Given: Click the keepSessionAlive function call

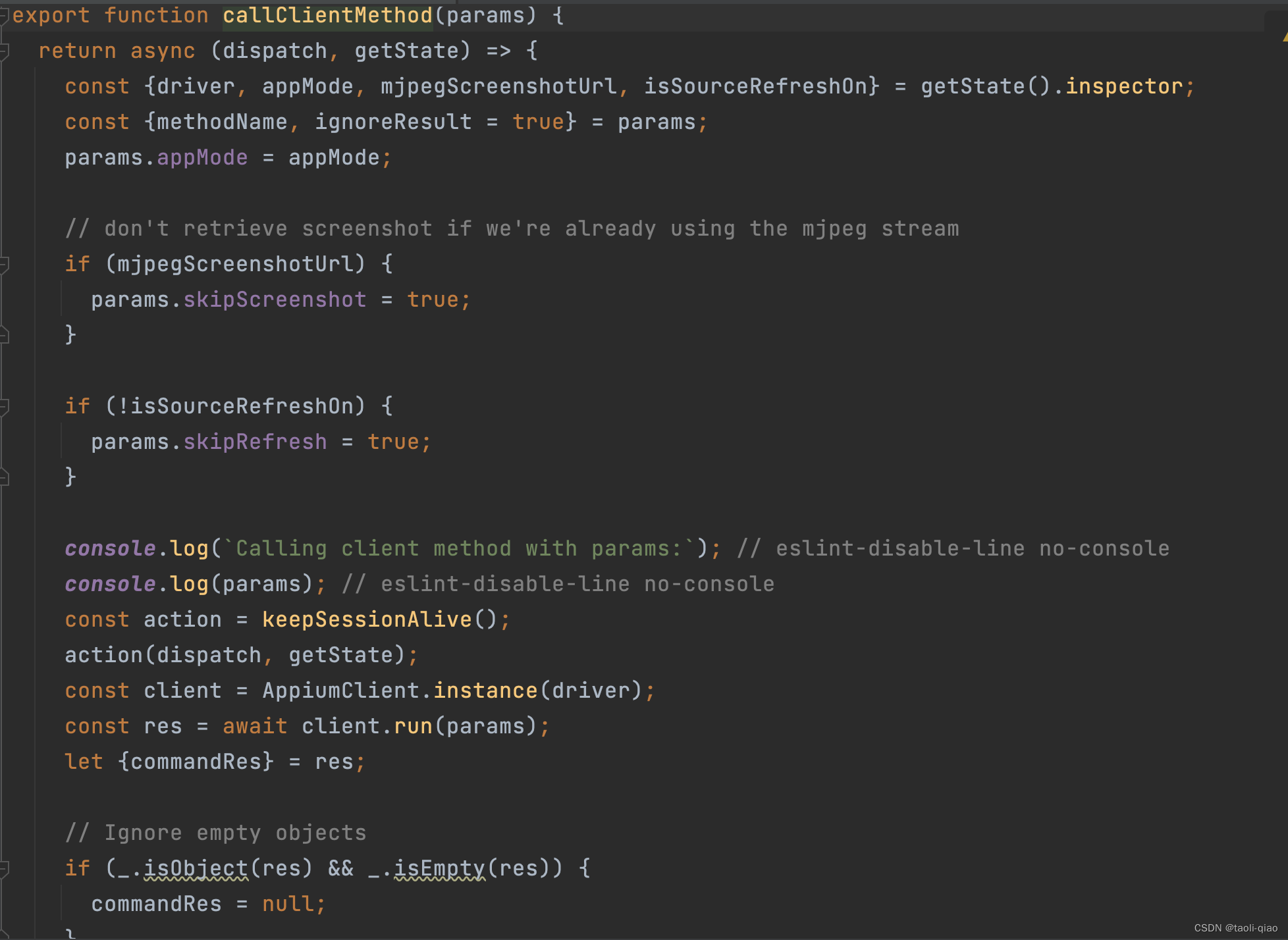Looking at the screenshot, I should tap(367, 619).
